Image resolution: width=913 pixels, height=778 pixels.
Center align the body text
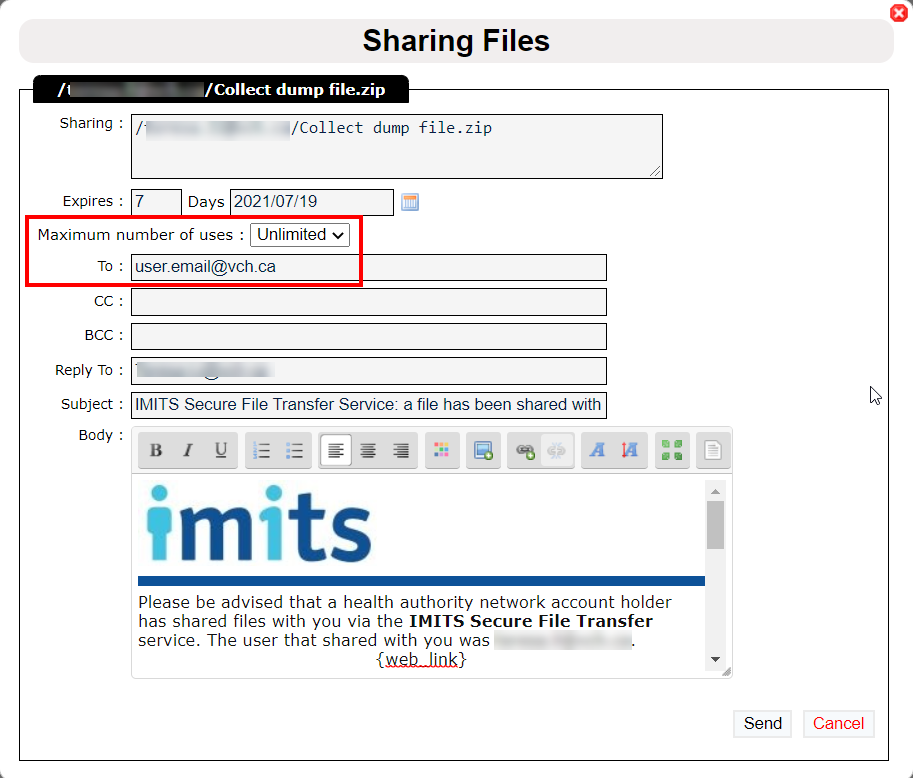click(x=368, y=450)
